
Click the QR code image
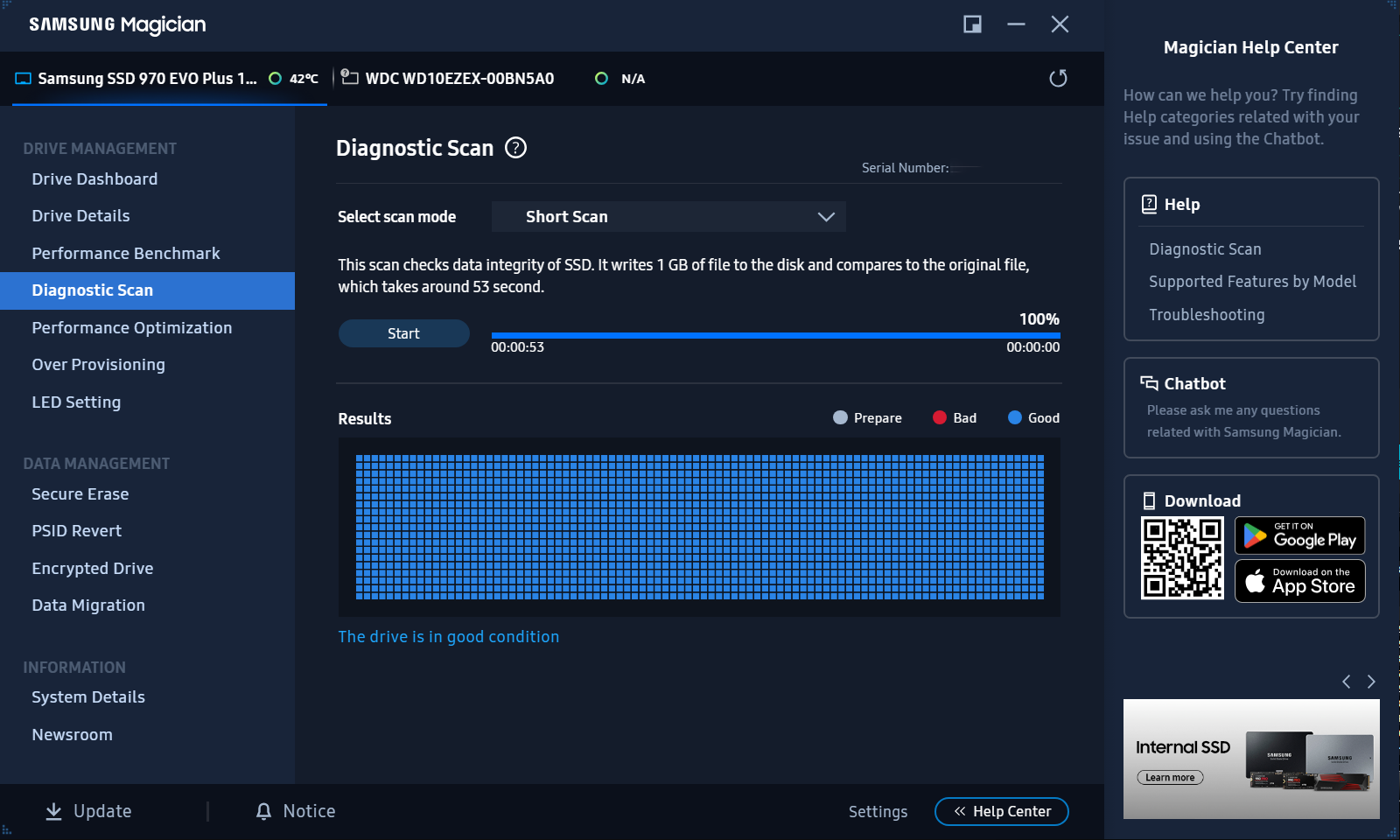(x=1182, y=557)
